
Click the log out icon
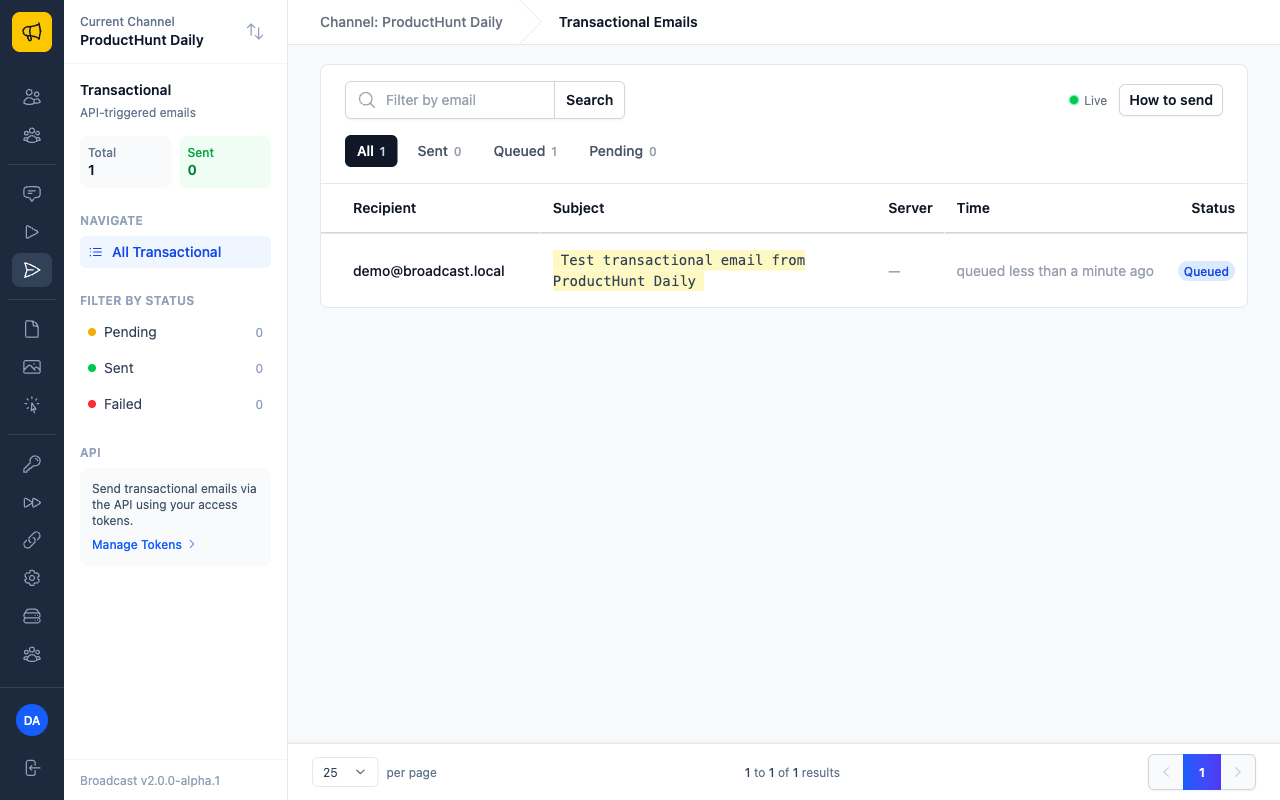click(32, 768)
